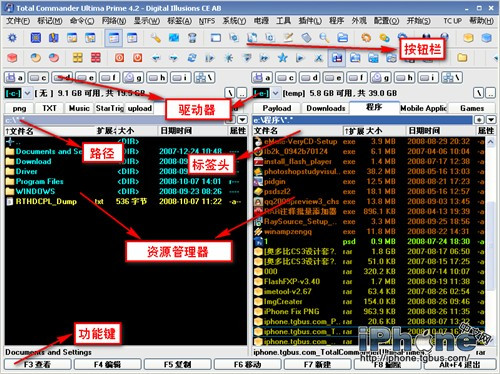The width and height of the screenshot is (500, 374).
Task: Open left panel directory history dropdown arrow
Action: point(242,120)
